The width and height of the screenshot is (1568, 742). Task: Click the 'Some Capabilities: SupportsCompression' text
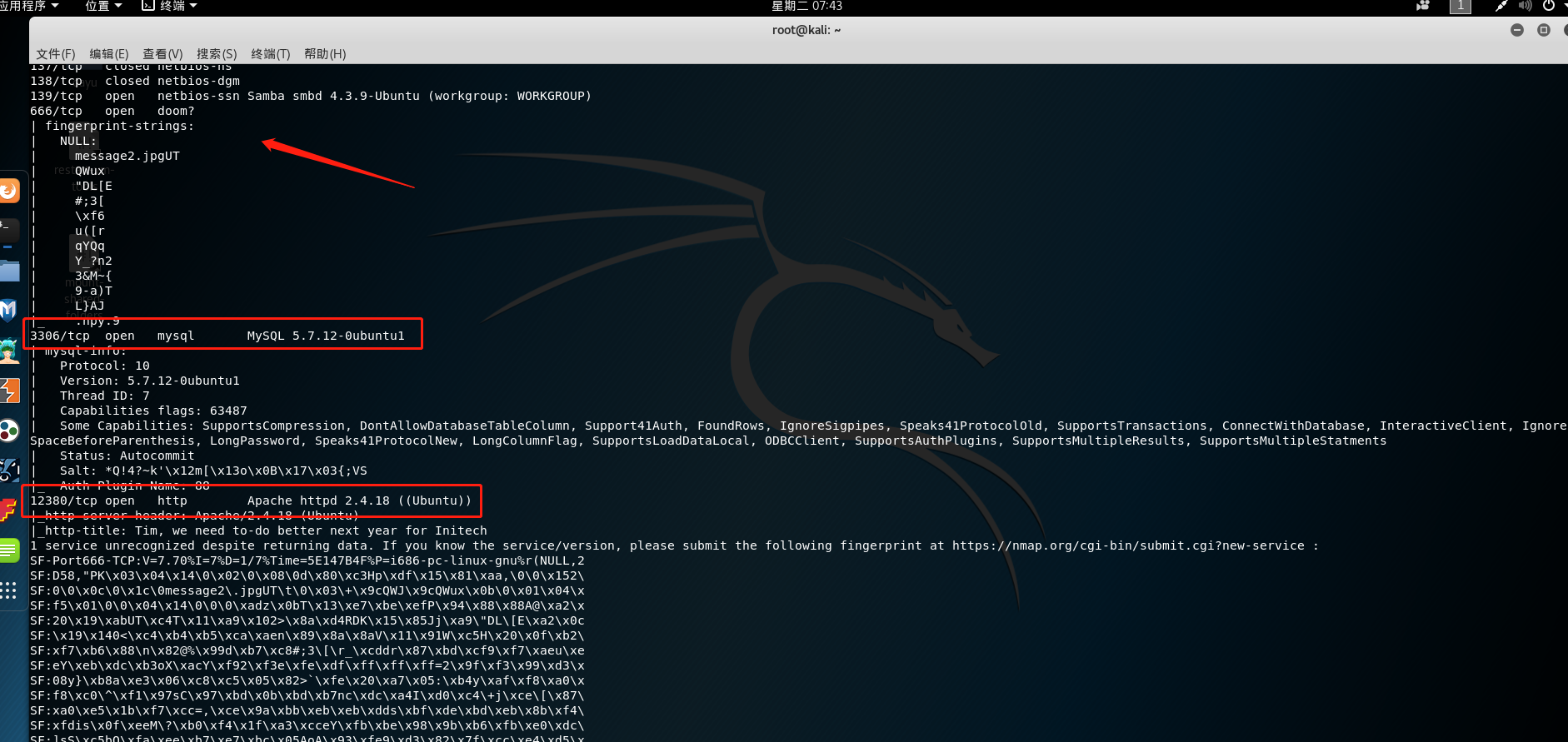(202, 426)
